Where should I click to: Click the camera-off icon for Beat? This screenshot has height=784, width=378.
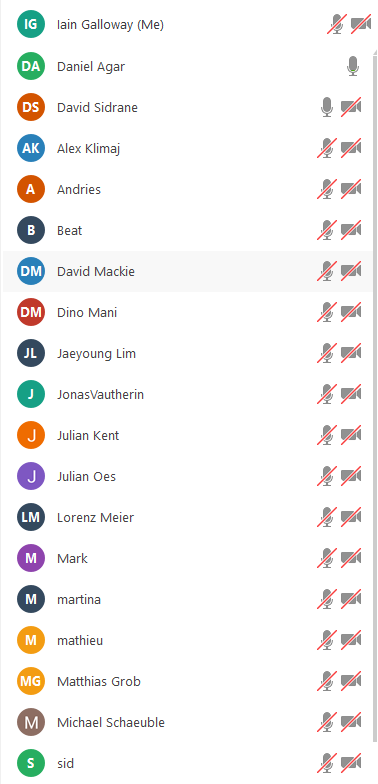pos(351,230)
